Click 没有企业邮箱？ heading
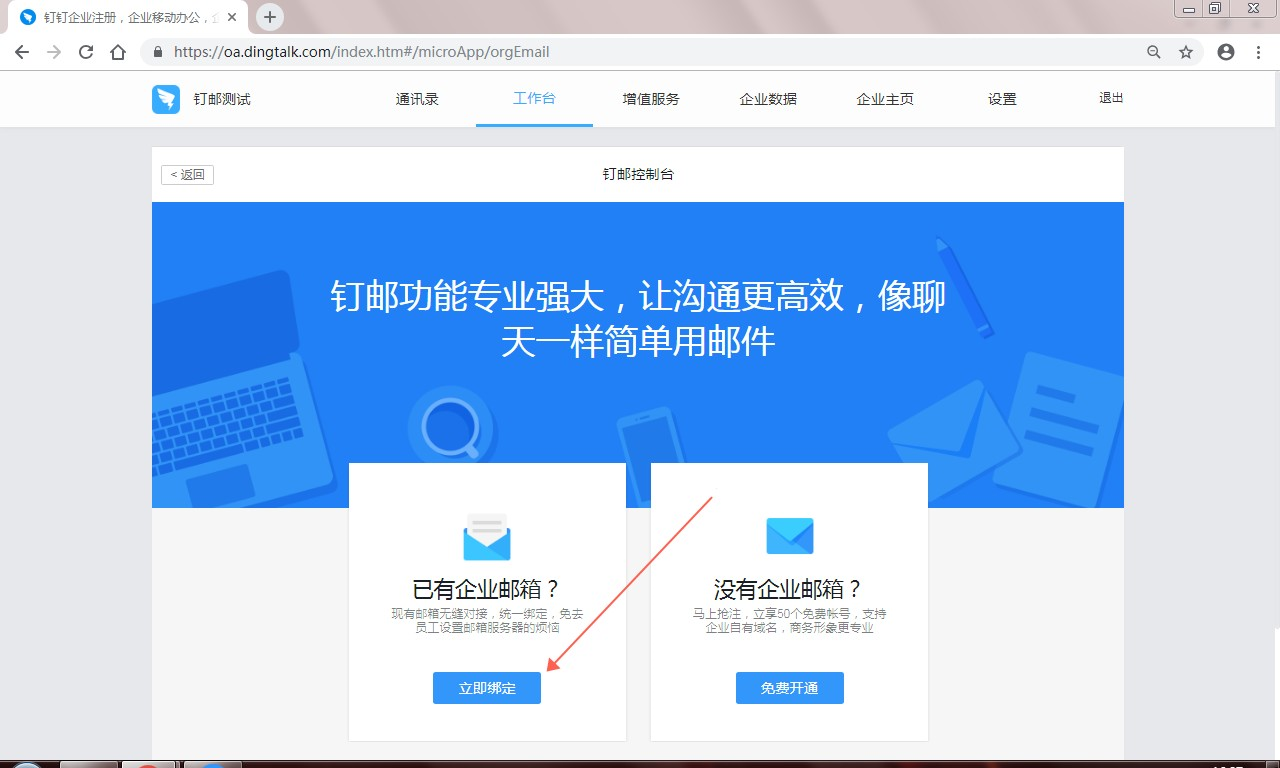This screenshot has width=1280, height=768. pyautogui.click(x=789, y=589)
